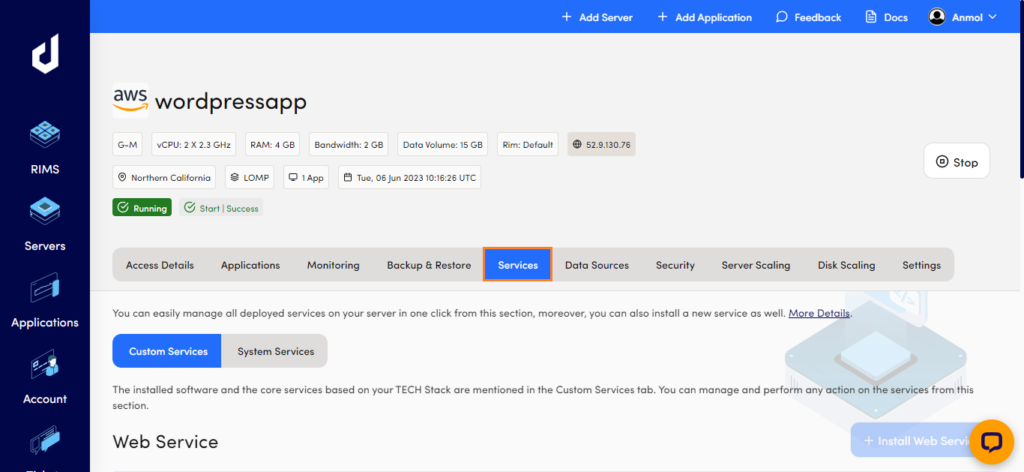
Task: Click the 52.9.130.76 IP address badge
Action: 601,144
